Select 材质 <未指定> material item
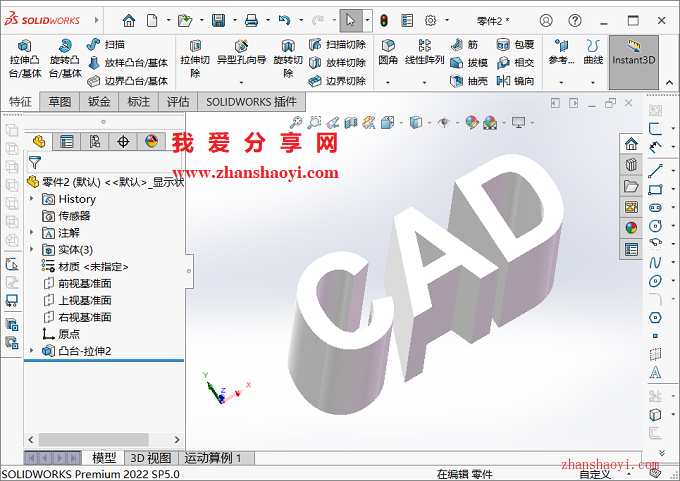The height and width of the screenshot is (481, 680). click(85, 266)
